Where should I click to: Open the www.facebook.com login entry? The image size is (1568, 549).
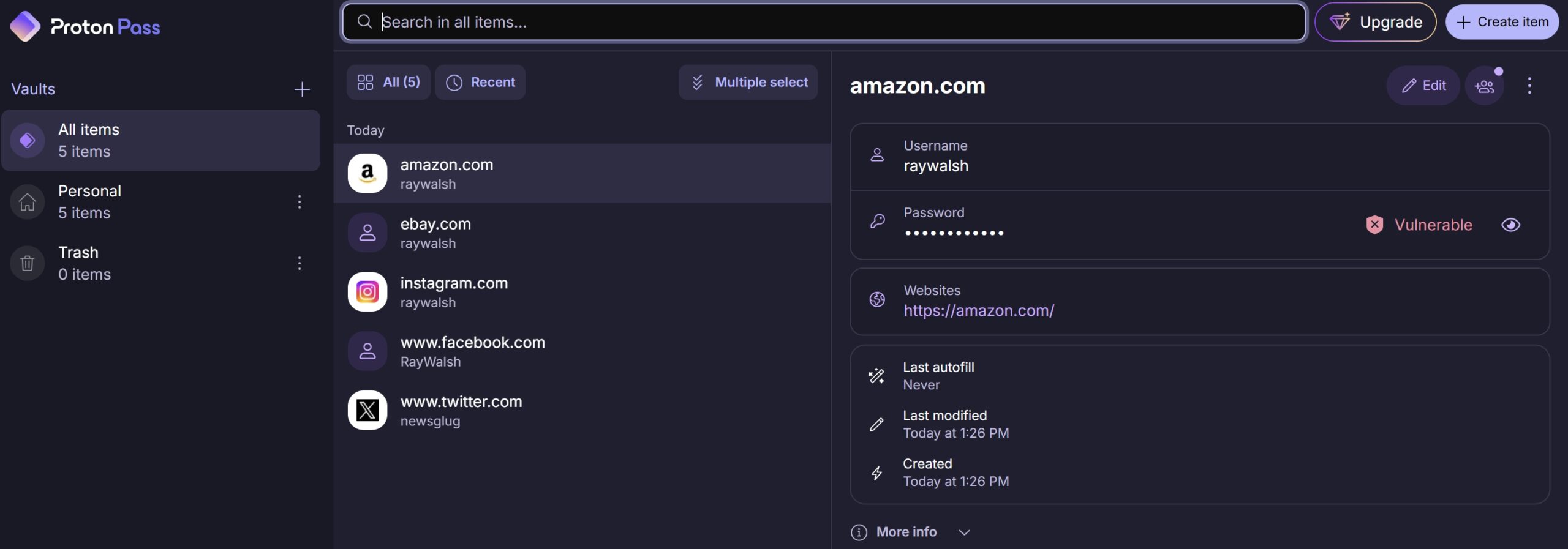(x=582, y=351)
